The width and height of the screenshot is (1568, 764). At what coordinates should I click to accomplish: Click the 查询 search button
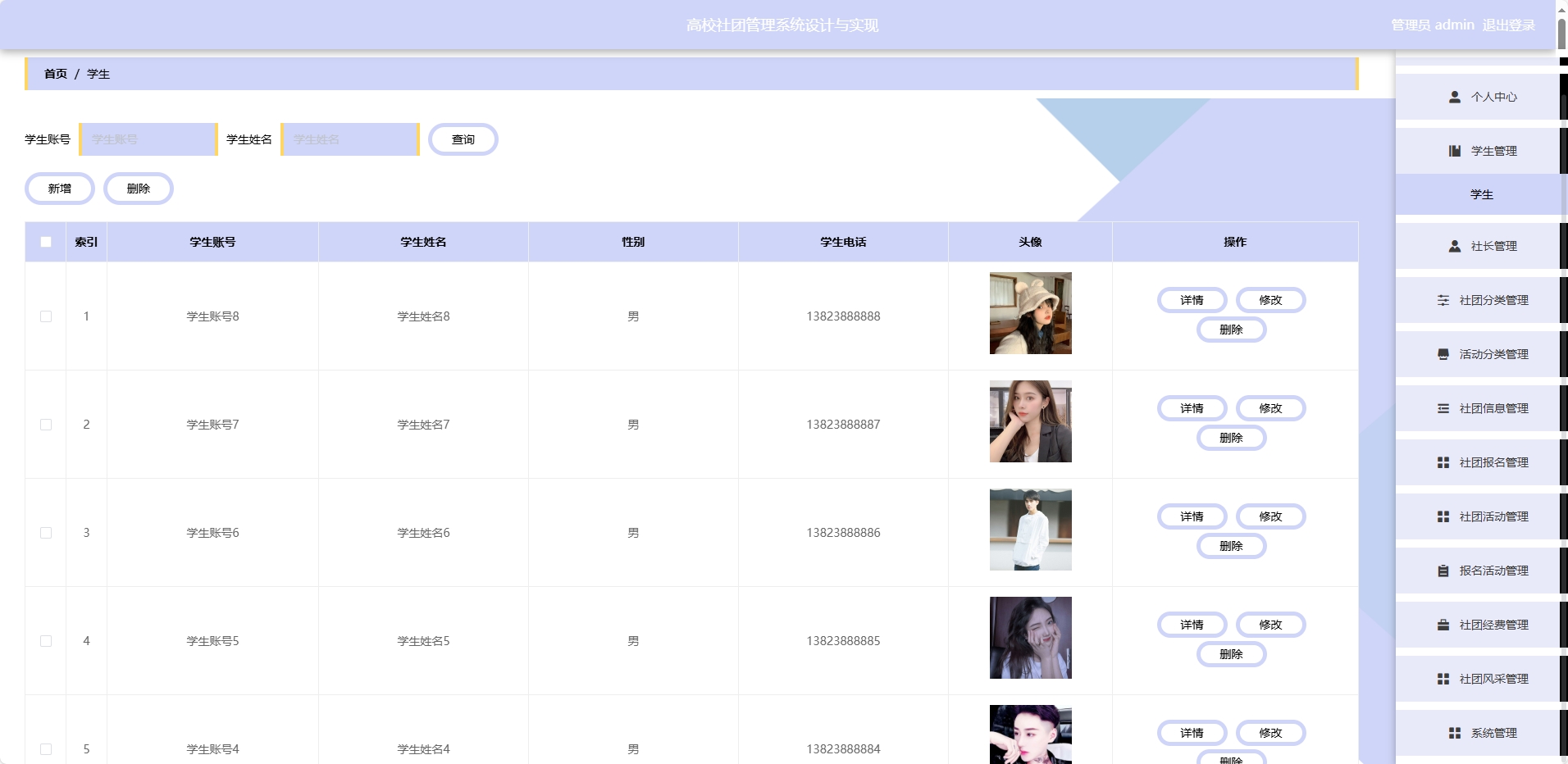pos(463,139)
